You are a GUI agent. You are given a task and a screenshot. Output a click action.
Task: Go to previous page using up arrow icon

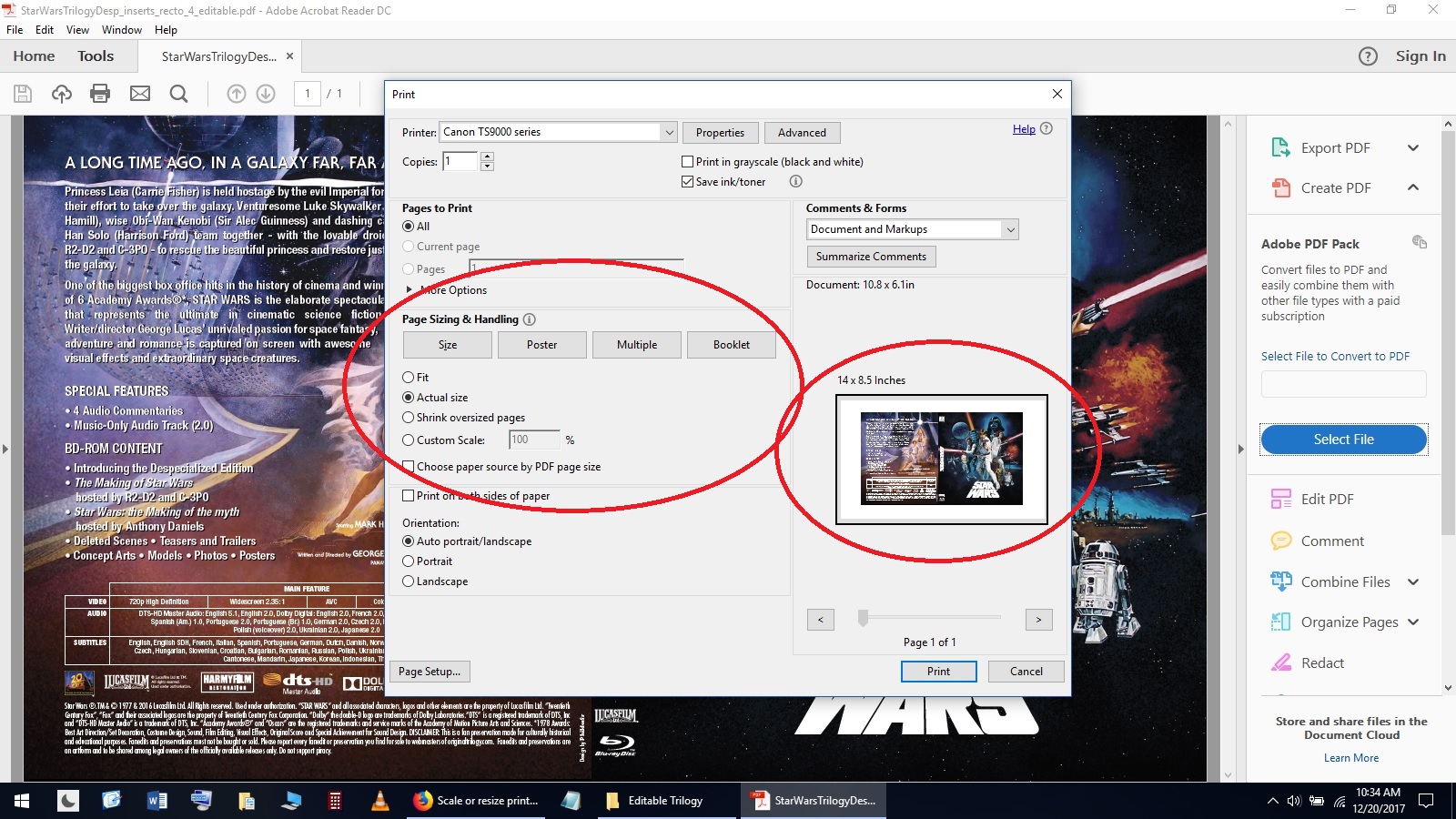[x=237, y=94]
